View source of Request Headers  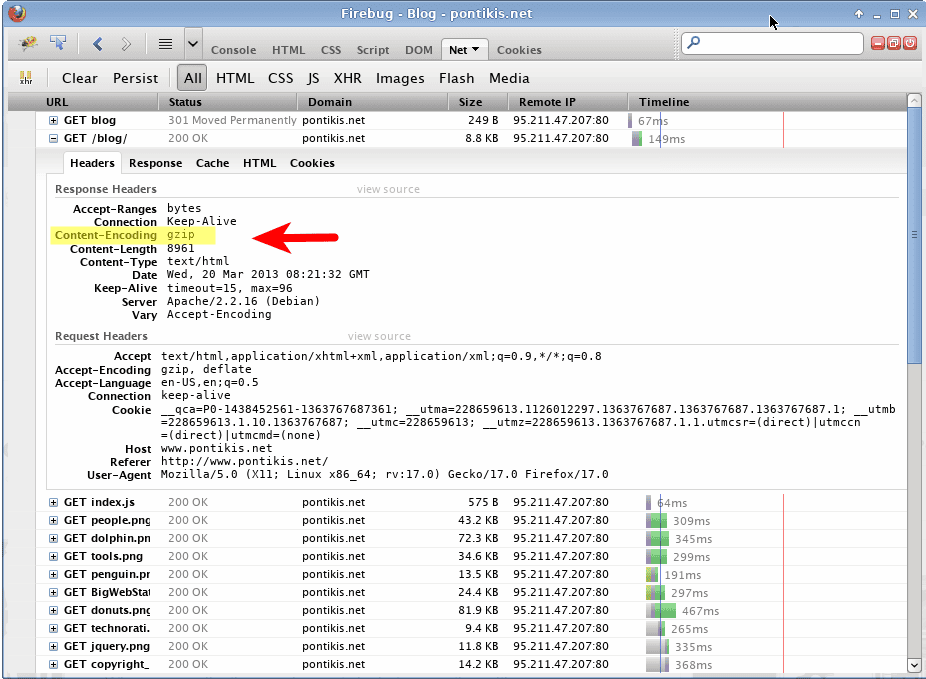[x=379, y=337]
